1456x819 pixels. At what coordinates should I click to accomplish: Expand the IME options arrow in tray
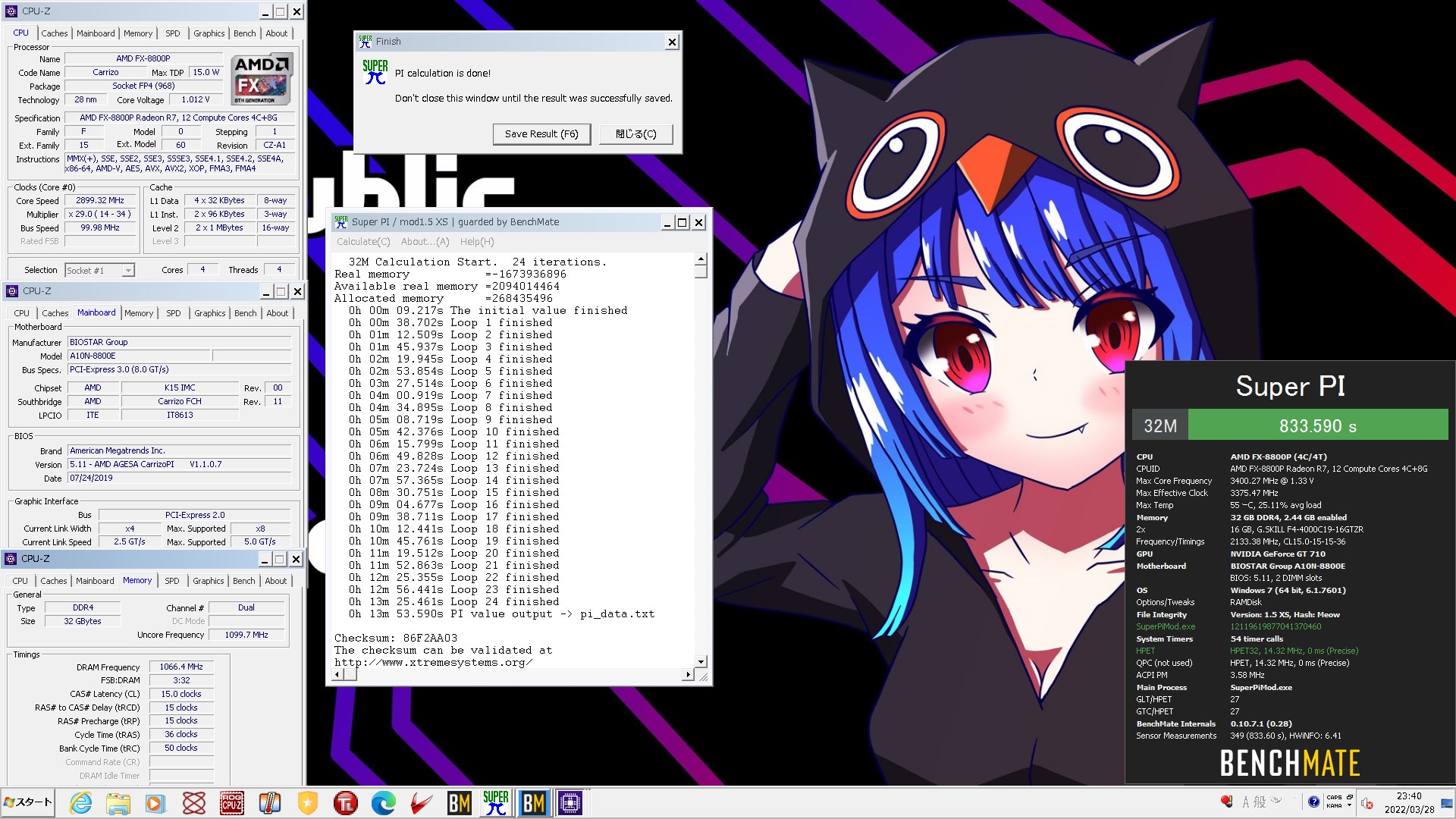point(1349,806)
